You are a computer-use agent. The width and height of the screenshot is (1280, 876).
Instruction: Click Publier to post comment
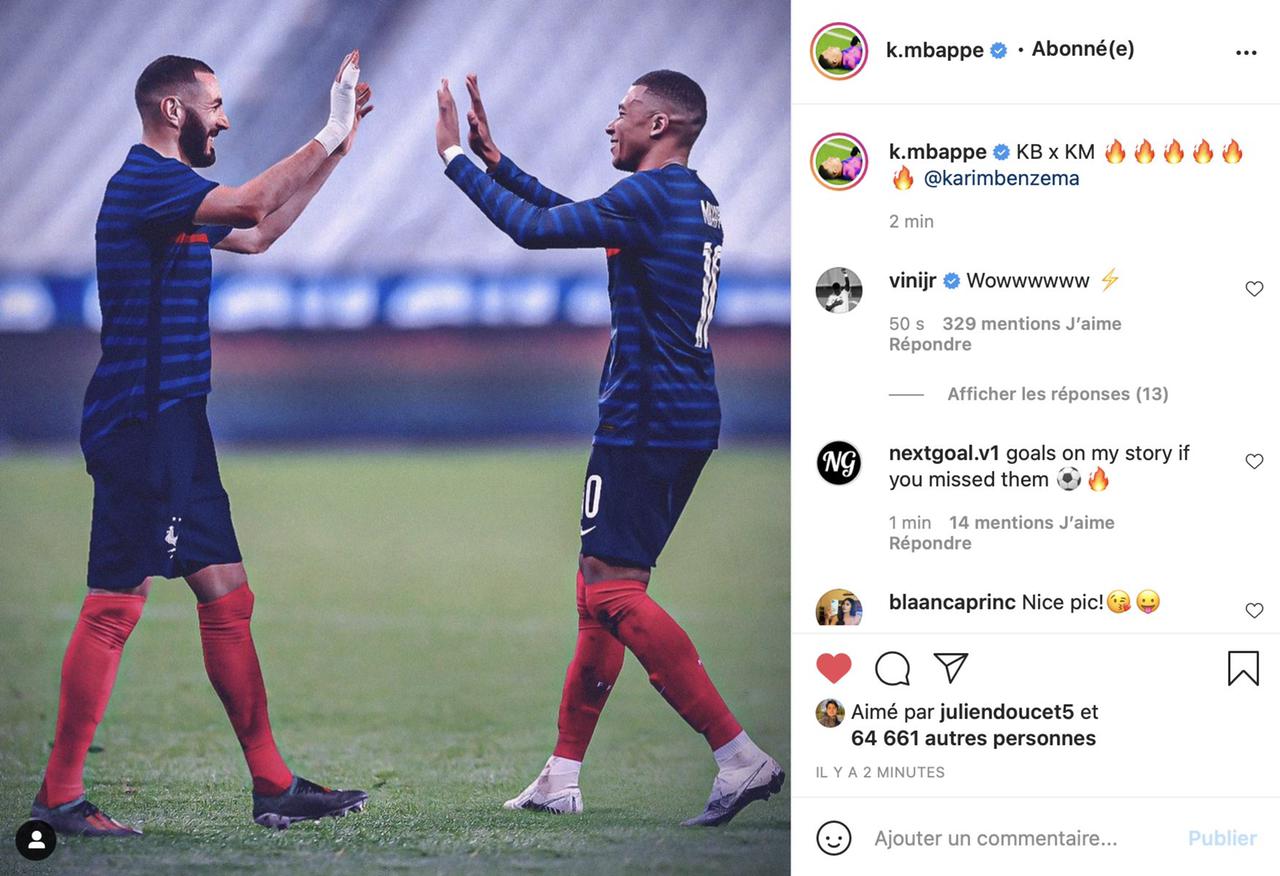pyautogui.click(x=1222, y=838)
